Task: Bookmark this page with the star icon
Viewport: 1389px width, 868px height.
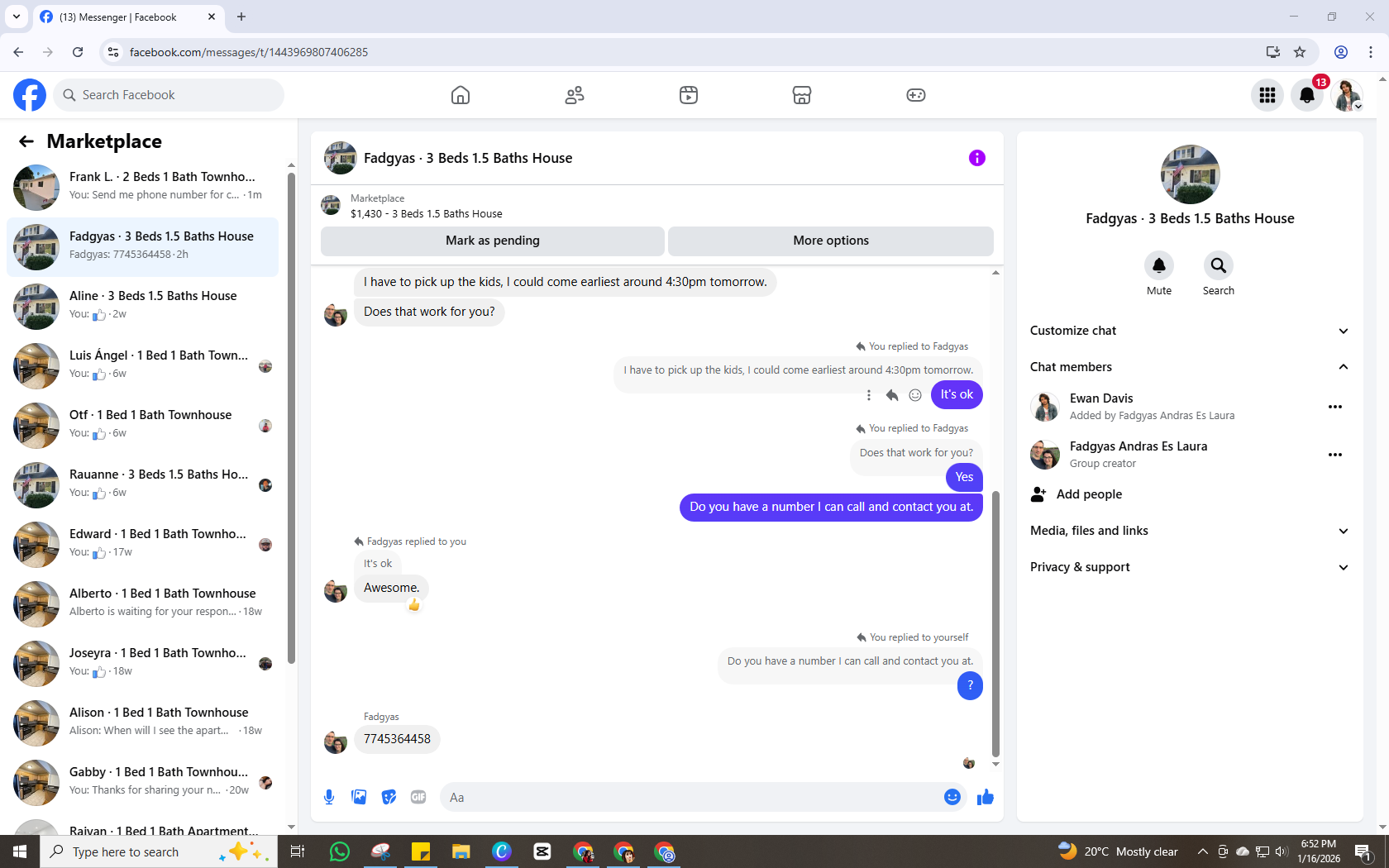Action: point(1300,52)
